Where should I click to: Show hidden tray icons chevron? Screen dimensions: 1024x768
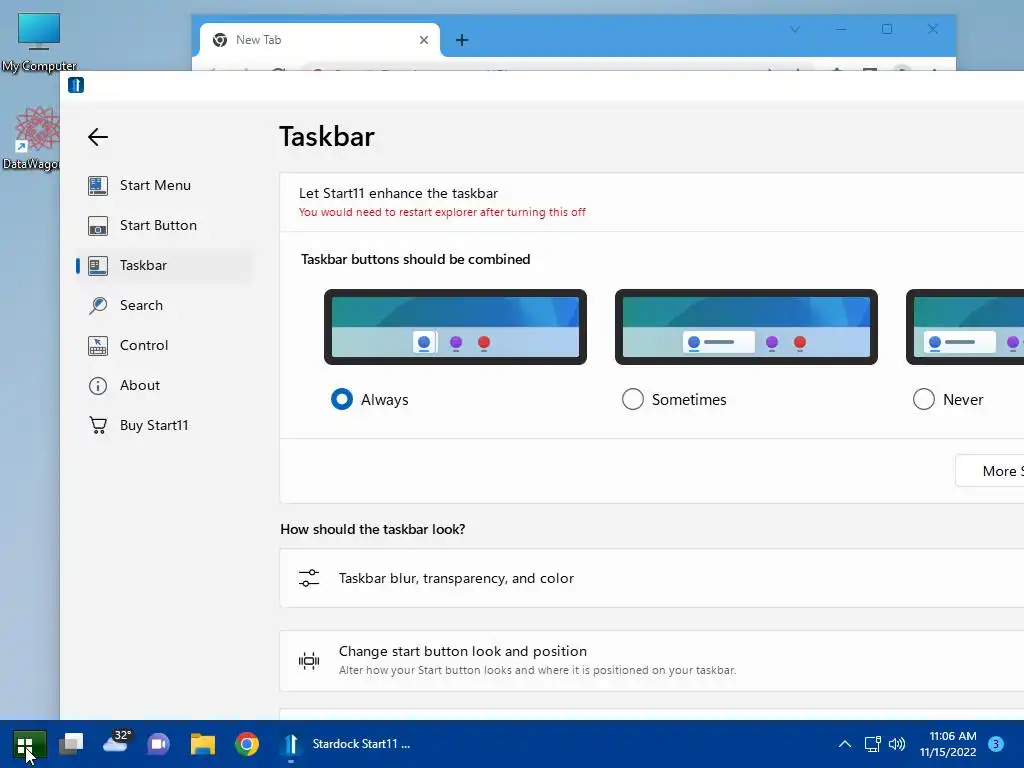click(844, 744)
